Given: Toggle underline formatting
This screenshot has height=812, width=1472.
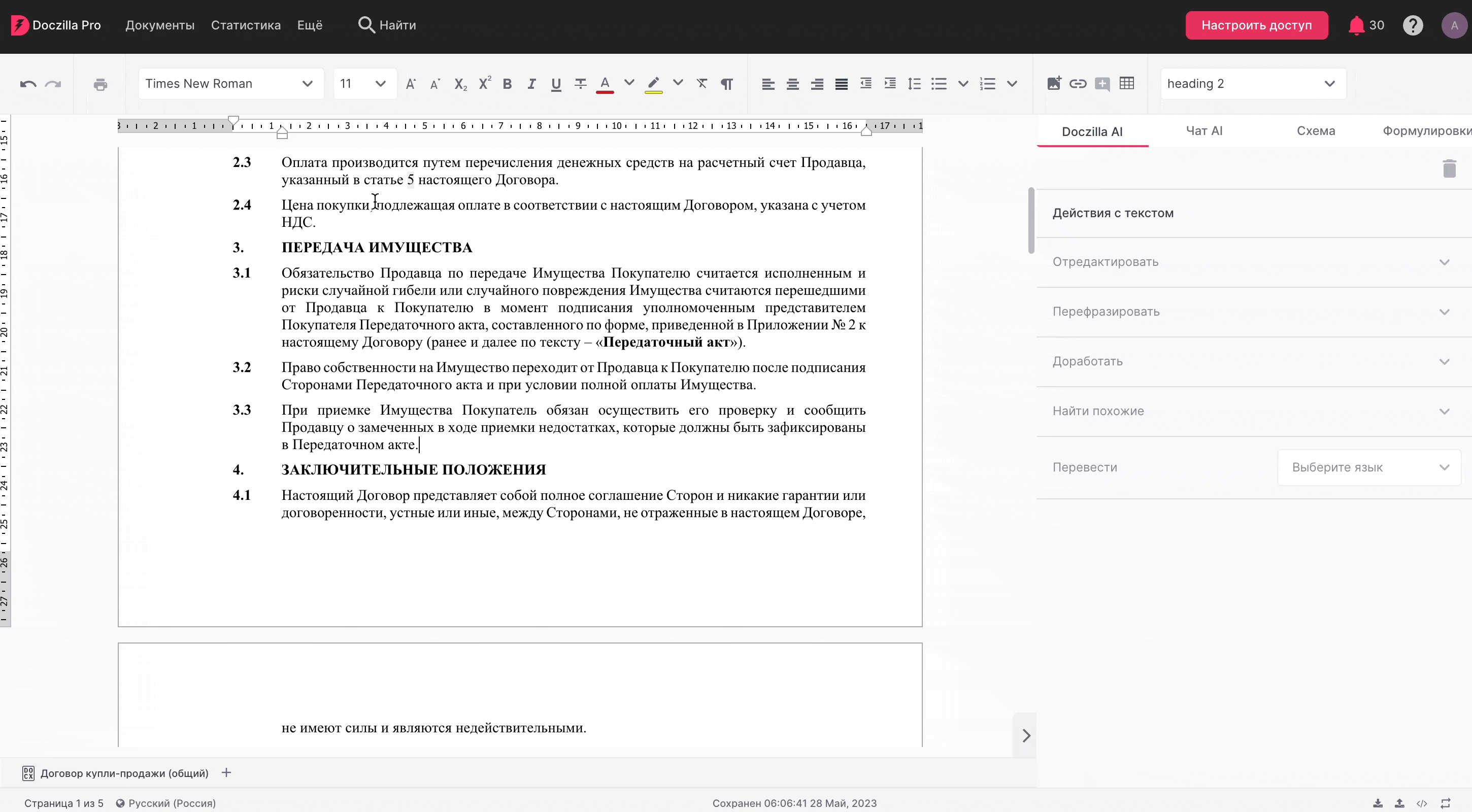Looking at the screenshot, I should pyautogui.click(x=556, y=85).
